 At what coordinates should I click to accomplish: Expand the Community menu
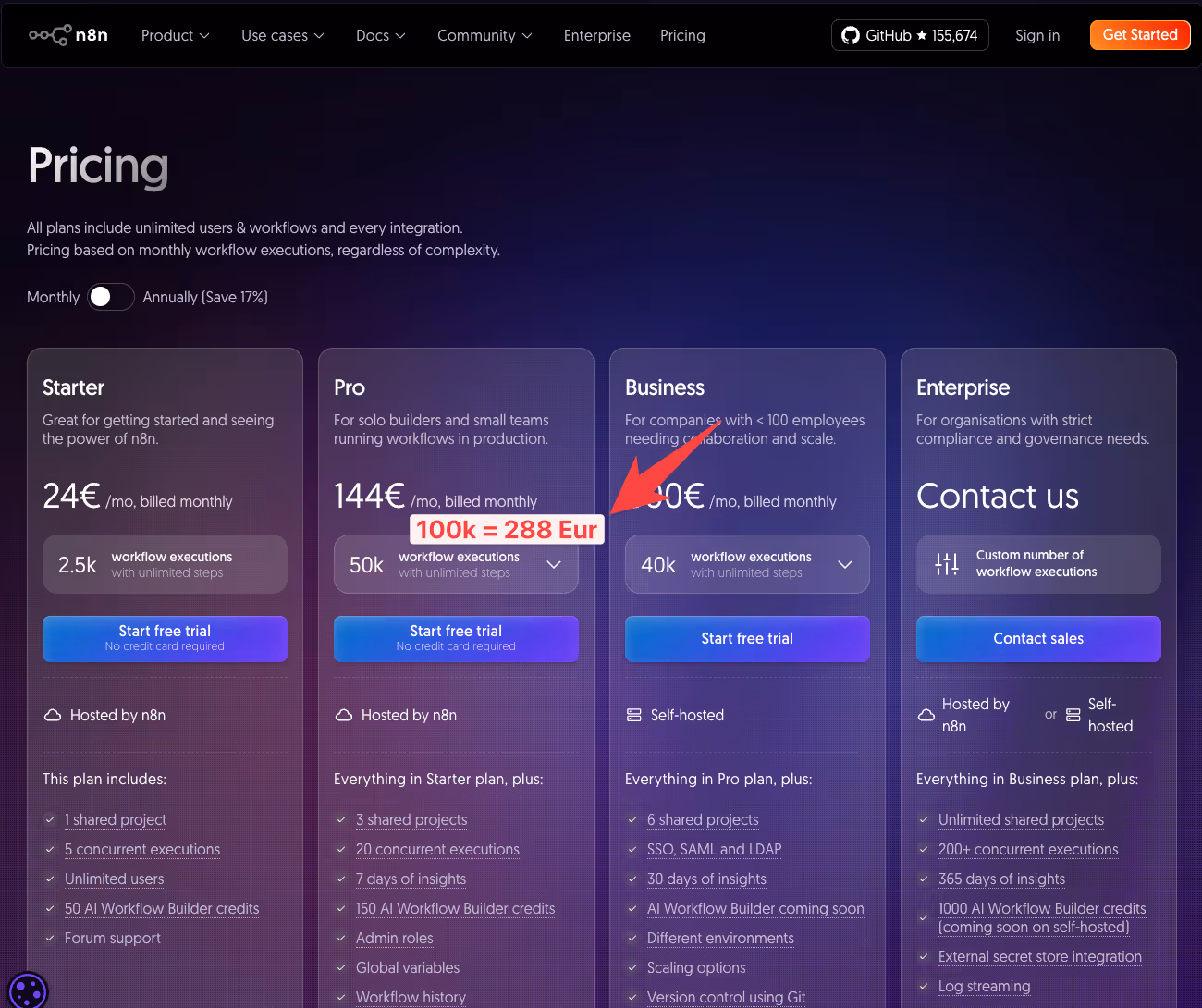click(485, 35)
